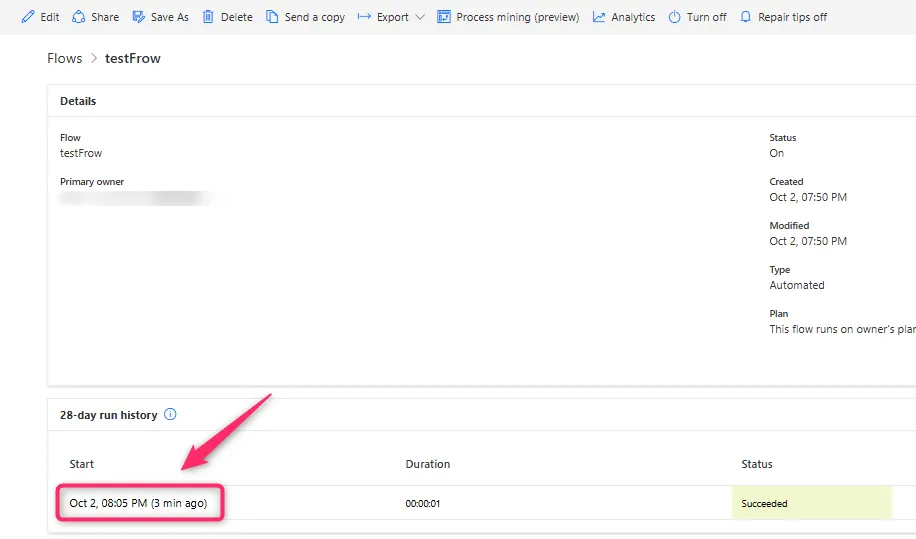Turn off the flow using power button
The image size is (916, 539).
[x=675, y=17]
